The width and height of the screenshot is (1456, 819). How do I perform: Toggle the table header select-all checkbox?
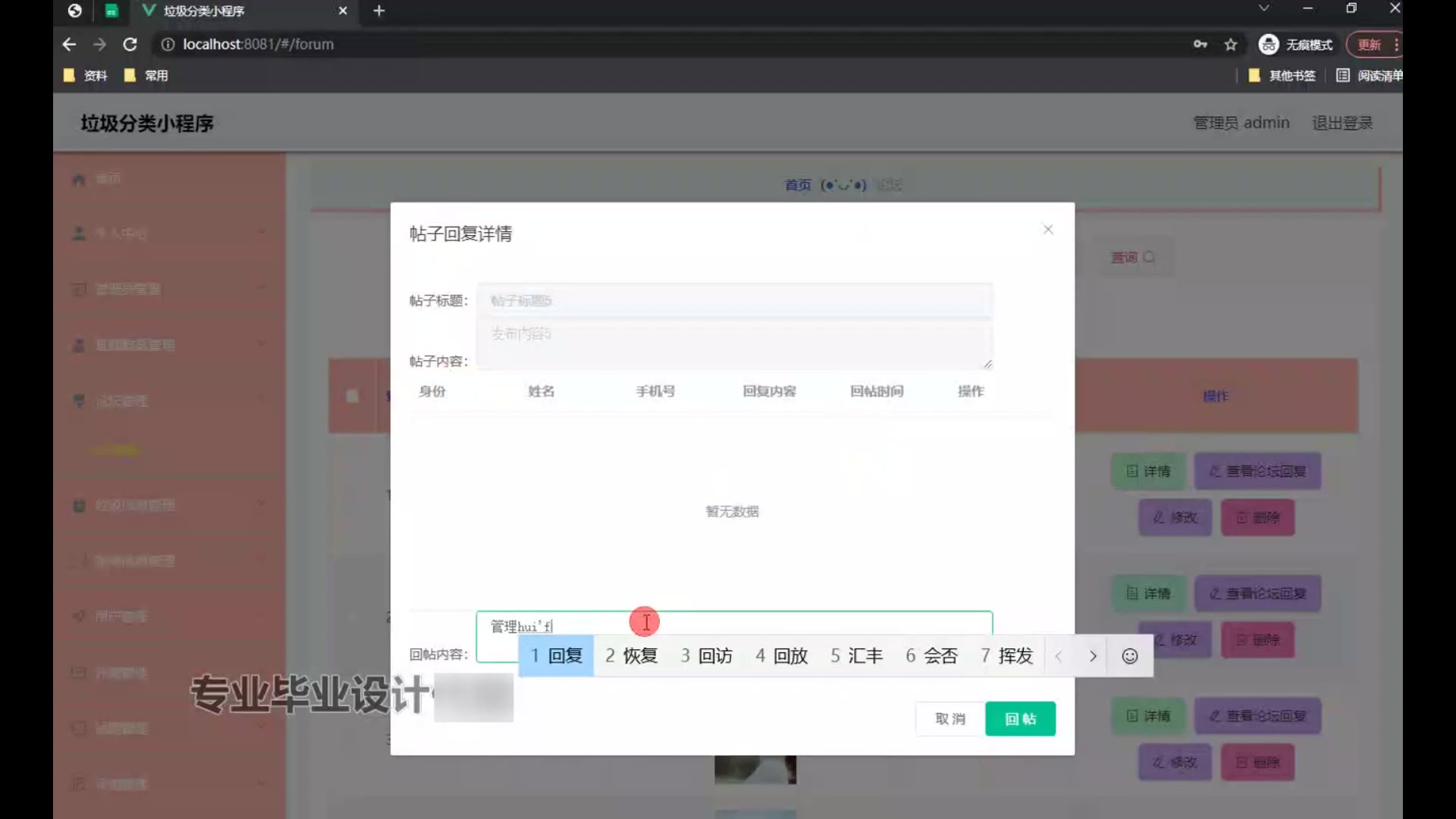(x=352, y=396)
